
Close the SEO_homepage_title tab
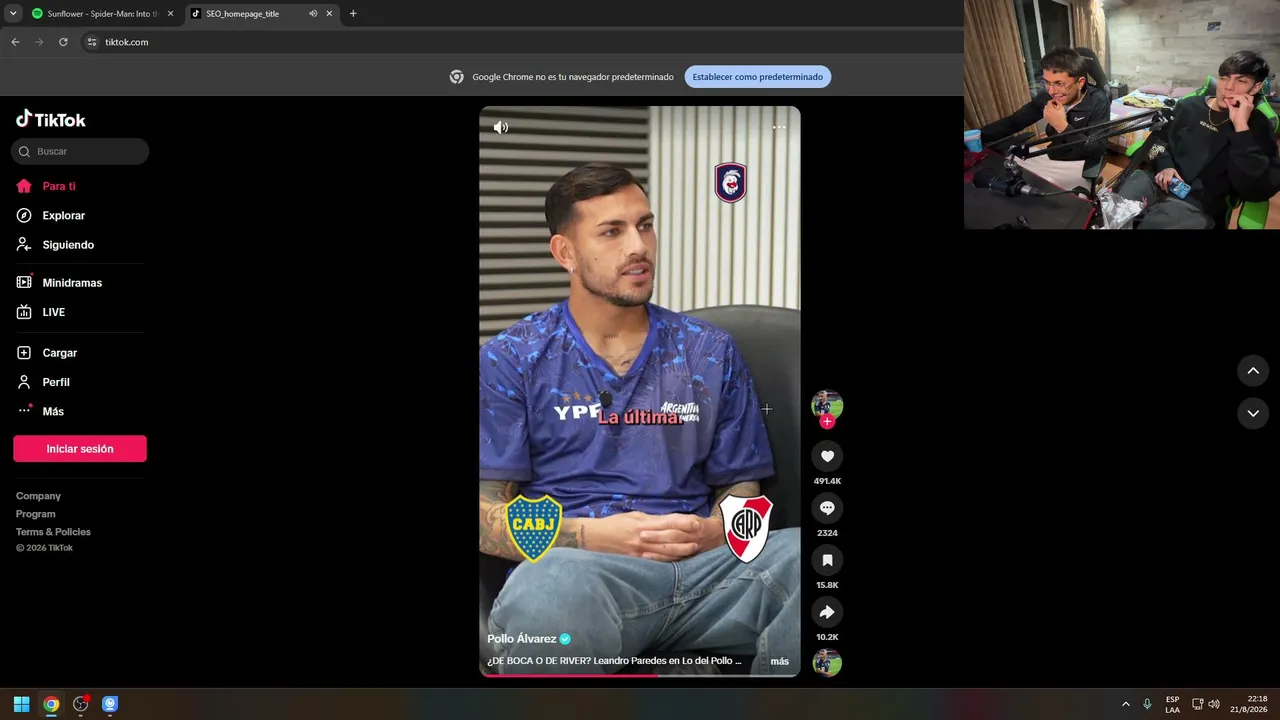point(329,14)
